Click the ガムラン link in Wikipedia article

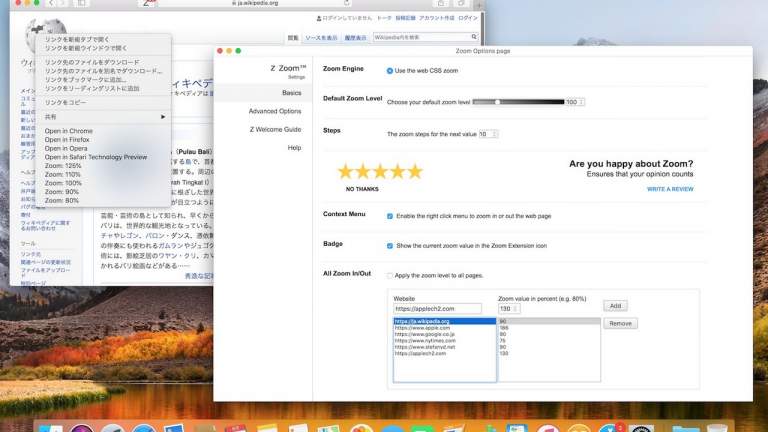[170, 245]
